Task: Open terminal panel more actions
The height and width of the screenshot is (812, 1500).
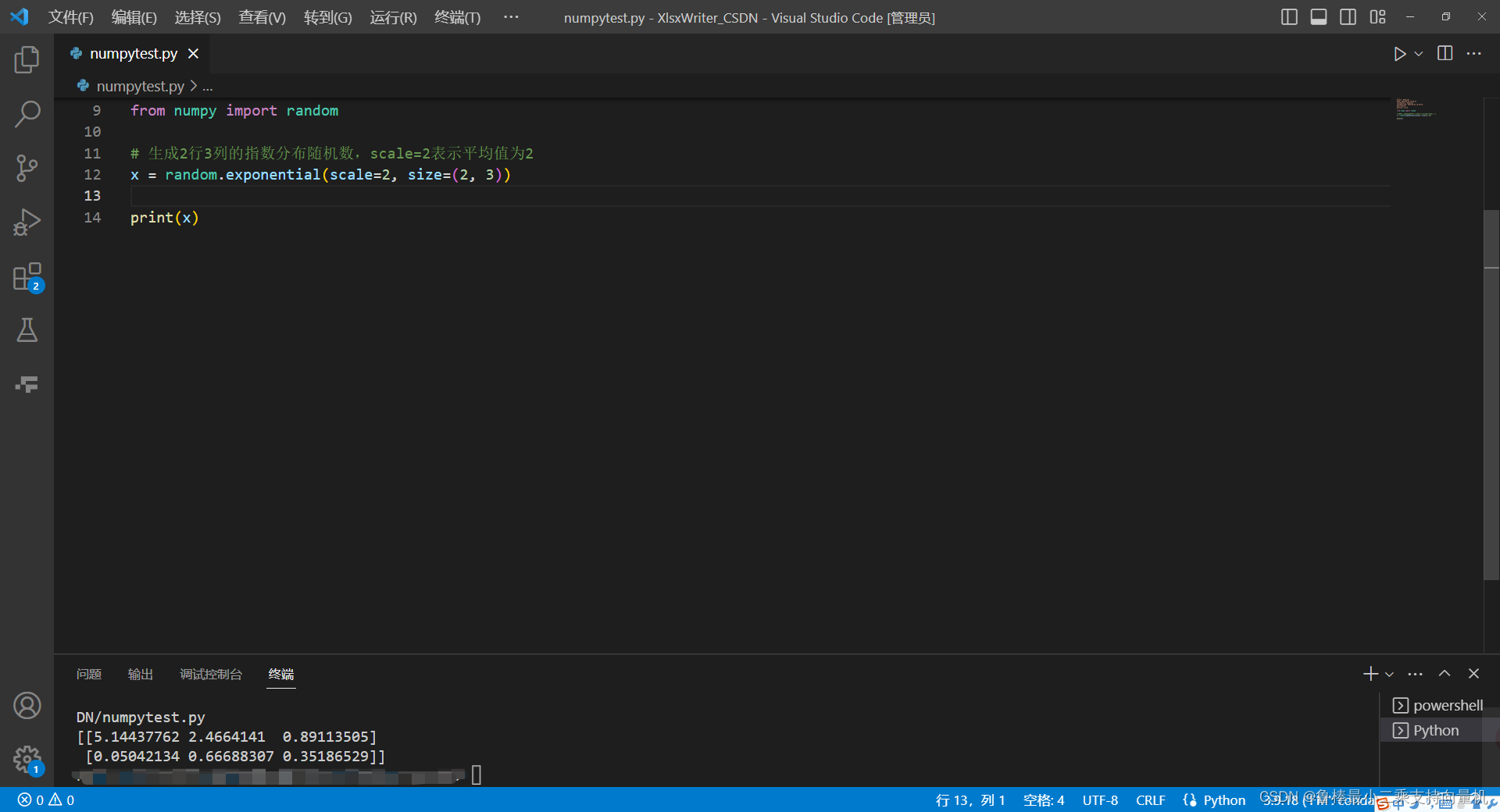Action: point(1416,674)
